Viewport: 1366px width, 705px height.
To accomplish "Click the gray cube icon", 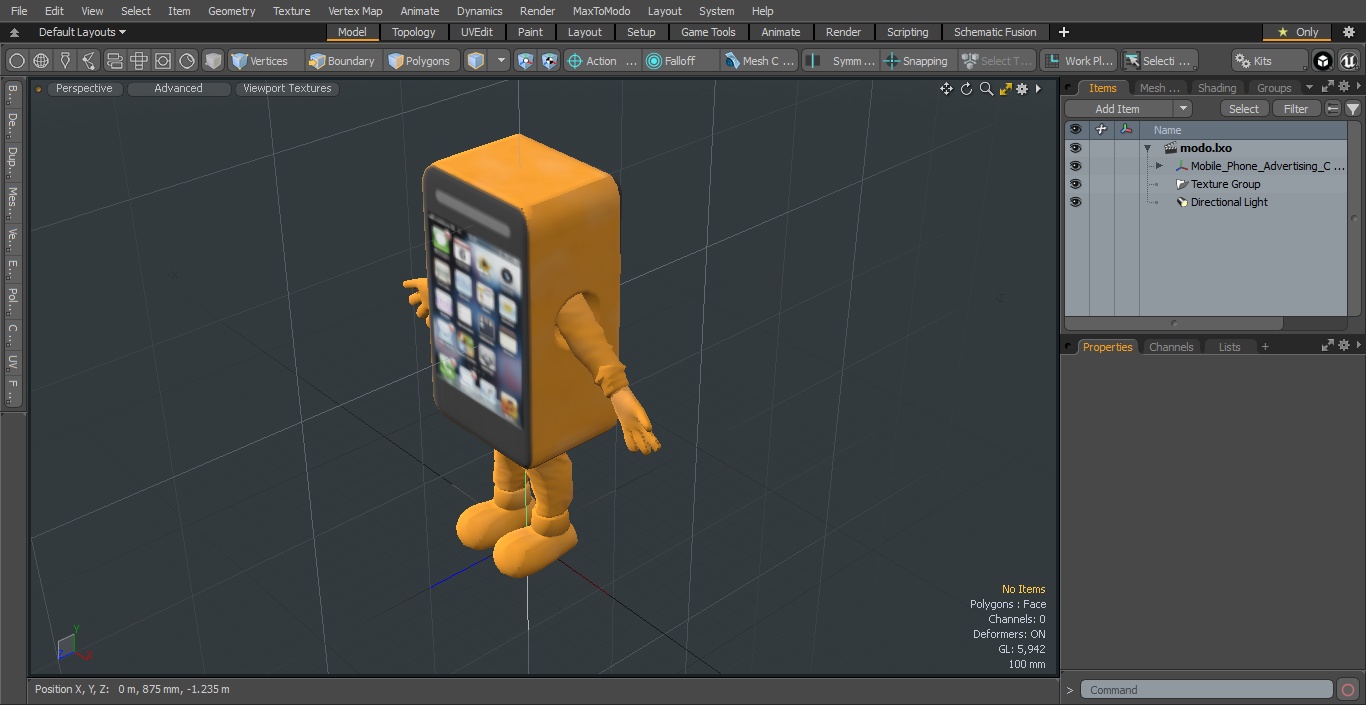I will tap(213, 61).
